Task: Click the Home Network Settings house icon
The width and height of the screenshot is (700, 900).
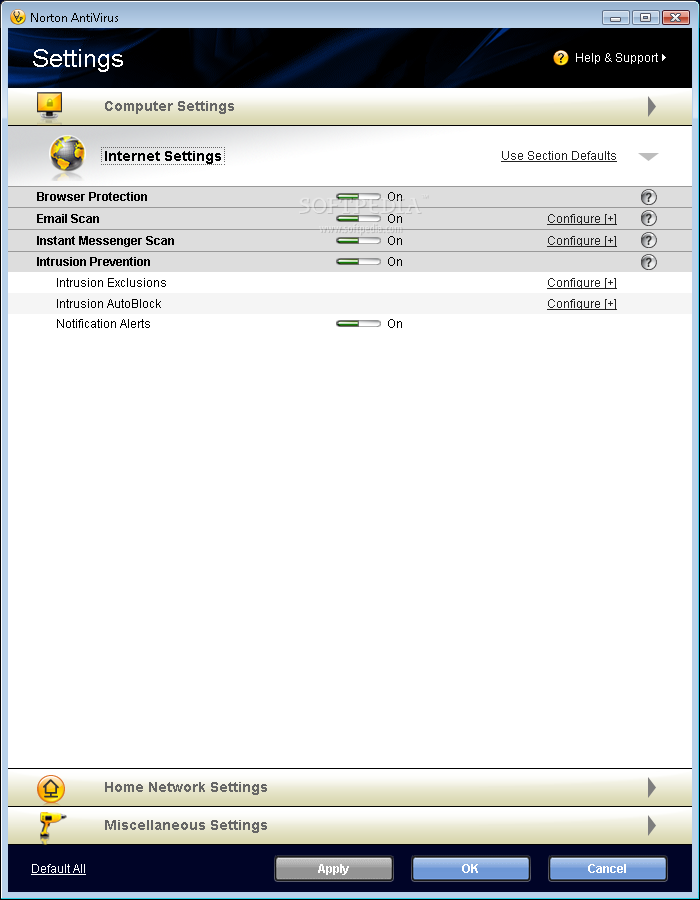Action: [x=50, y=788]
